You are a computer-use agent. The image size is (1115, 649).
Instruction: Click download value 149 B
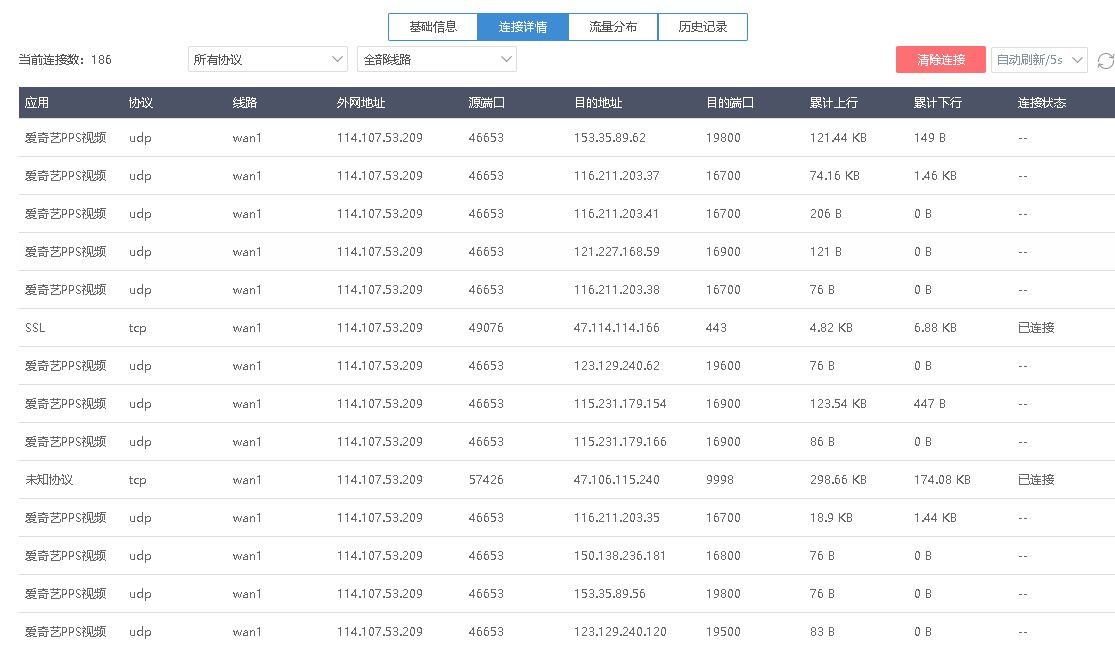(x=929, y=137)
